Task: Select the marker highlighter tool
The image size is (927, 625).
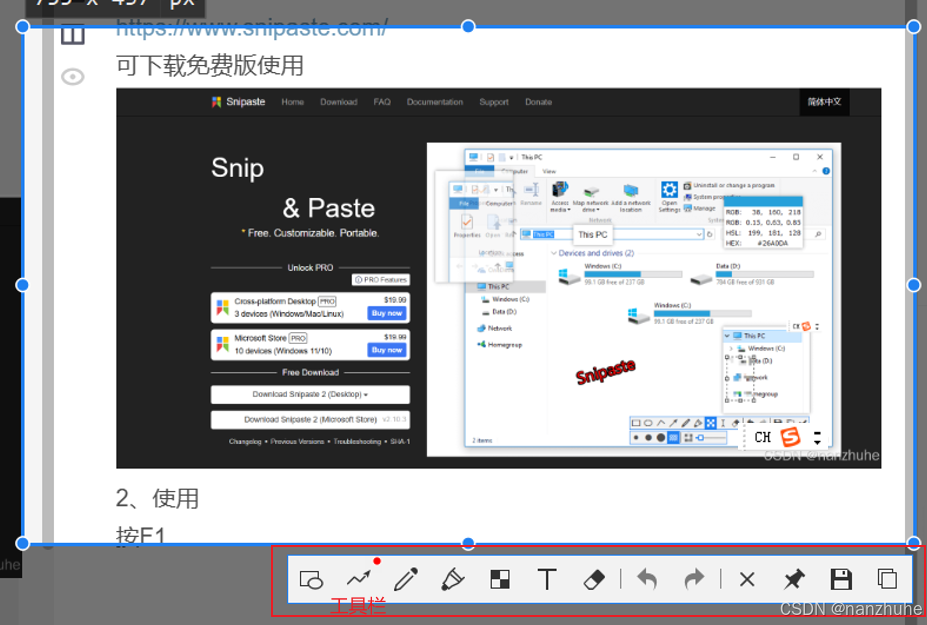Action: (x=452, y=579)
